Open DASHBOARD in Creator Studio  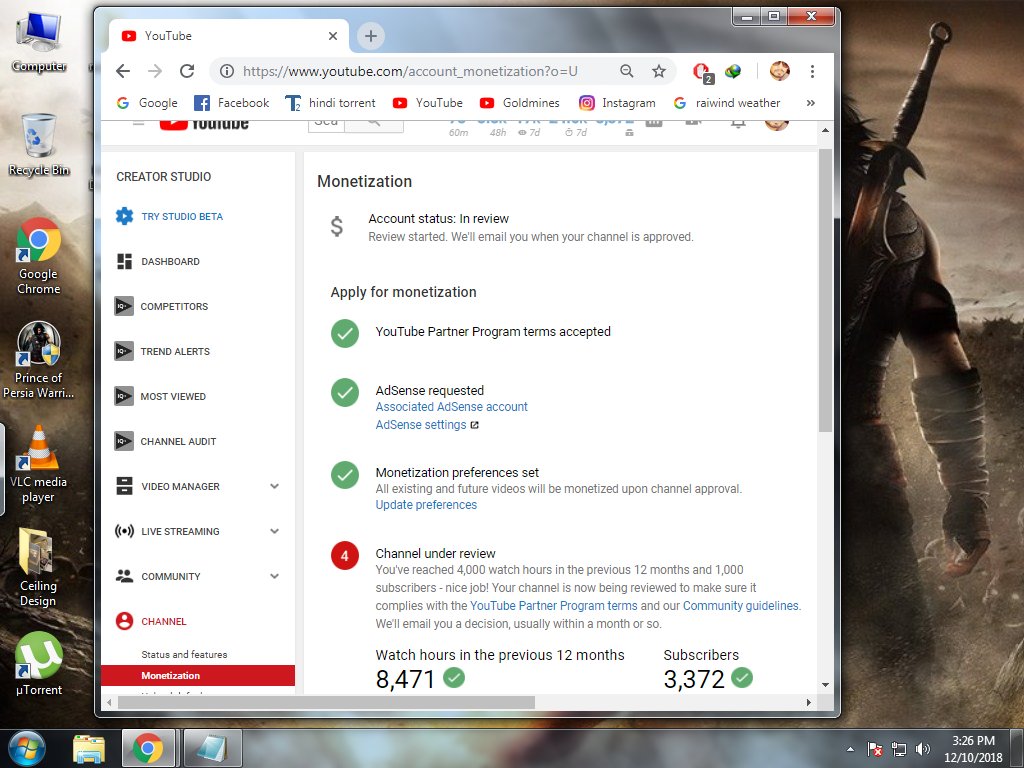(x=170, y=261)
